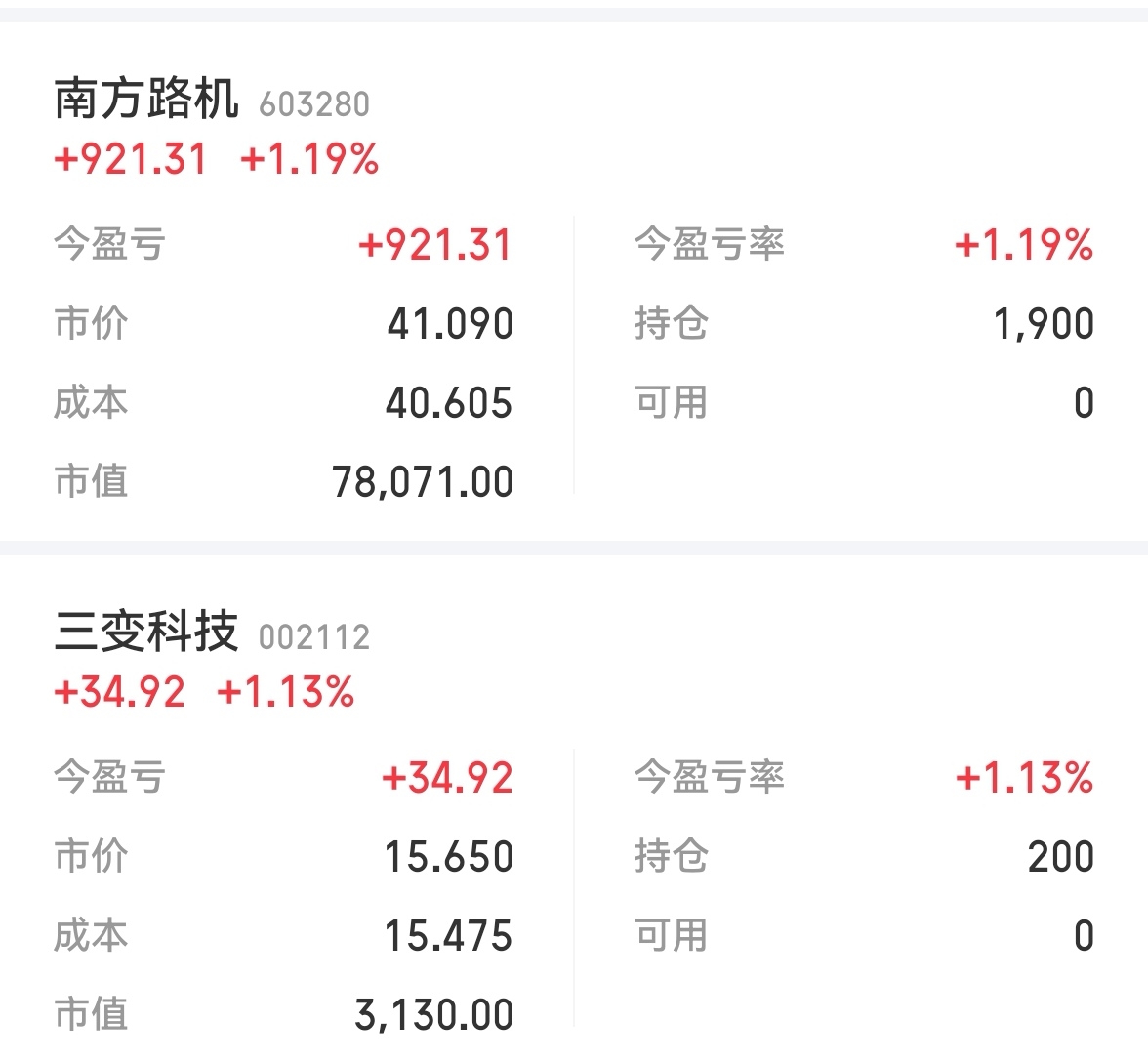This screenshot has width=1148, height=1062.
Task: Select 南方路机 cost value 40.605
Action: [449, 403]
